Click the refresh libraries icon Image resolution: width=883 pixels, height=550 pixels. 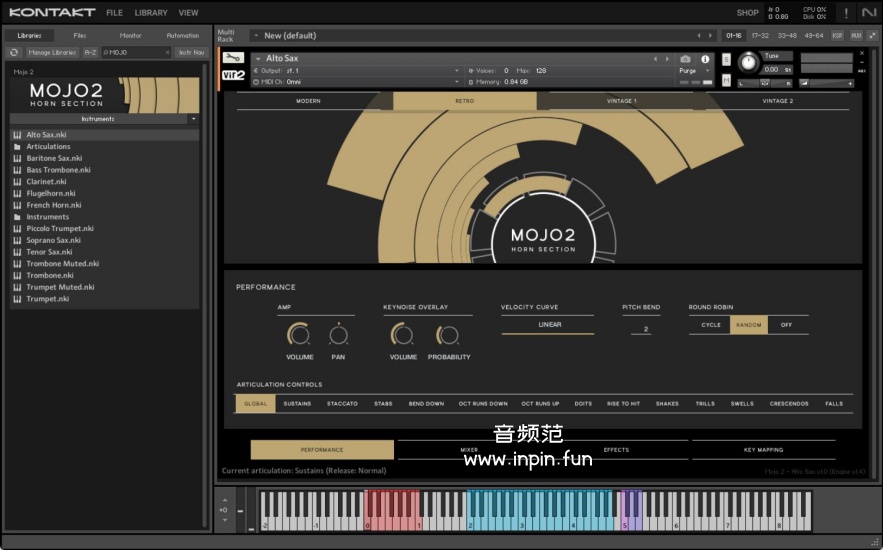14,52
